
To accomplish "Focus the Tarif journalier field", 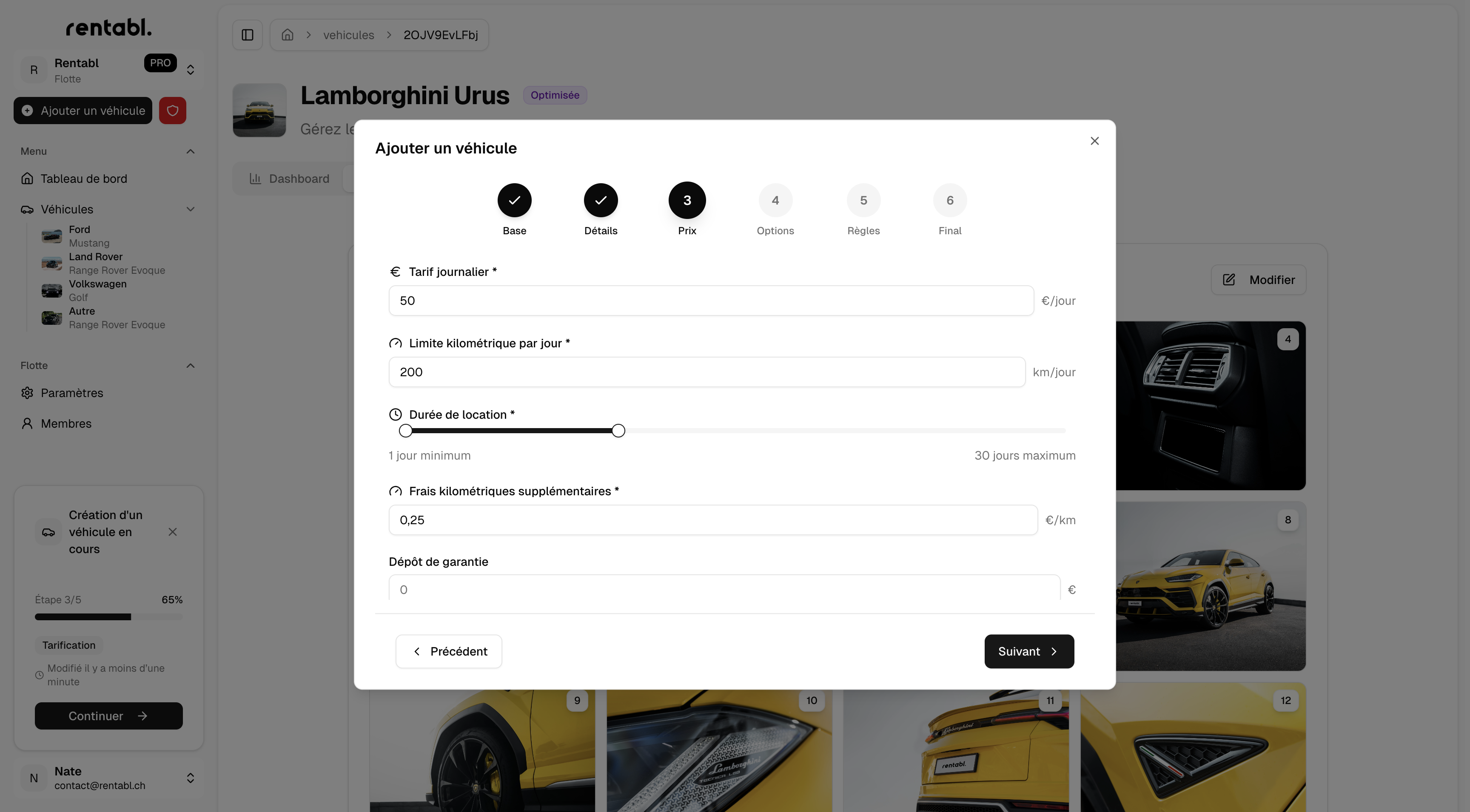I will pyautogui.click(x=711, y=301).
